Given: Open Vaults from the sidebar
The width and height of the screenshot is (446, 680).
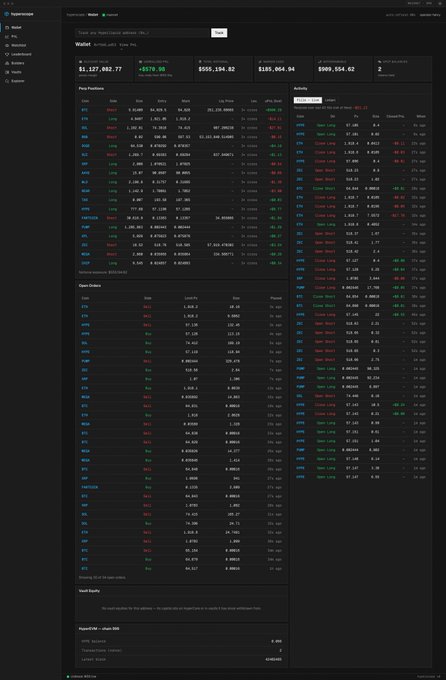Looking at the screenshot, I should 30,72.
